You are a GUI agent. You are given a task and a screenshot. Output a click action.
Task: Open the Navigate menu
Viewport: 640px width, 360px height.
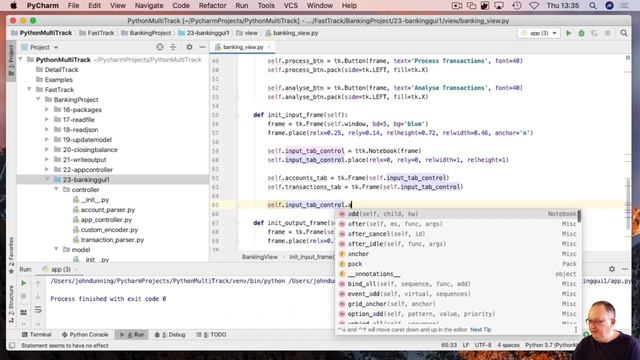coord(149,6)
